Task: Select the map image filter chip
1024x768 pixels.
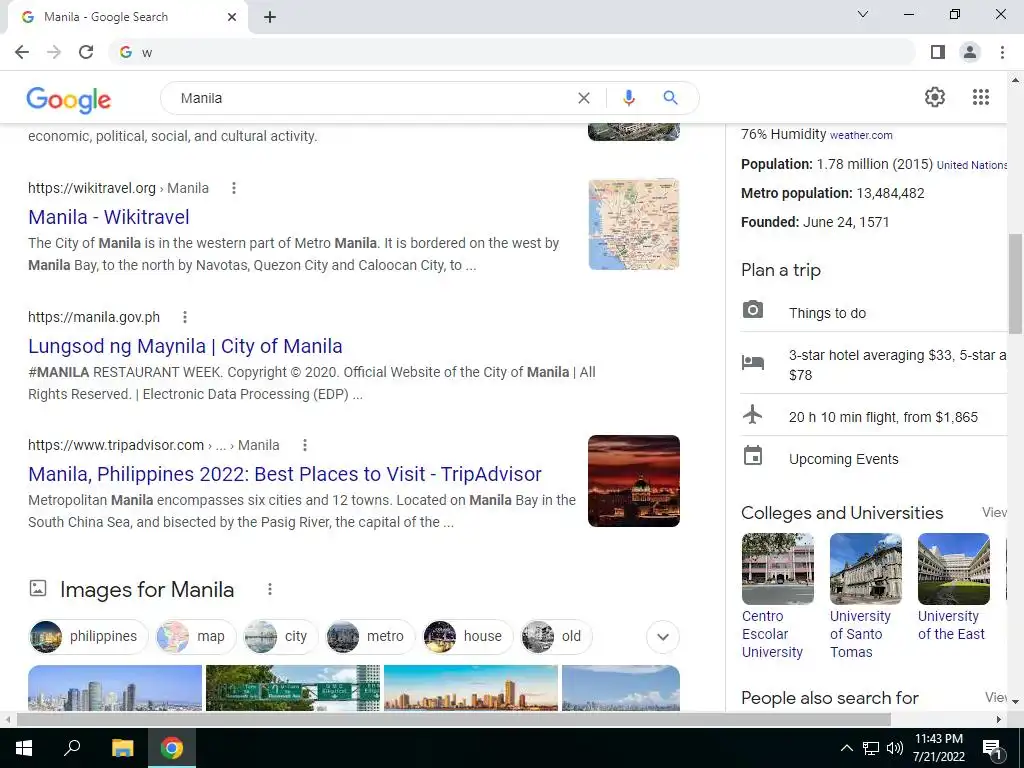Action: (x=196, y=637)
